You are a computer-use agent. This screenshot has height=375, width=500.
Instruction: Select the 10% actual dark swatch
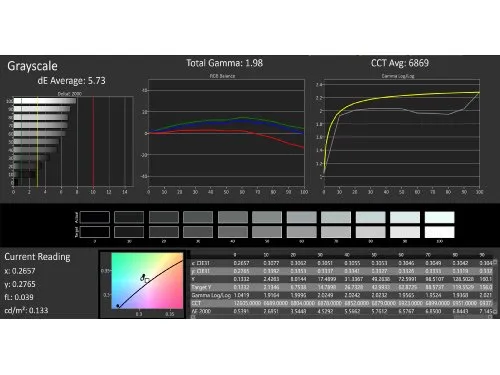coord(129,217)
